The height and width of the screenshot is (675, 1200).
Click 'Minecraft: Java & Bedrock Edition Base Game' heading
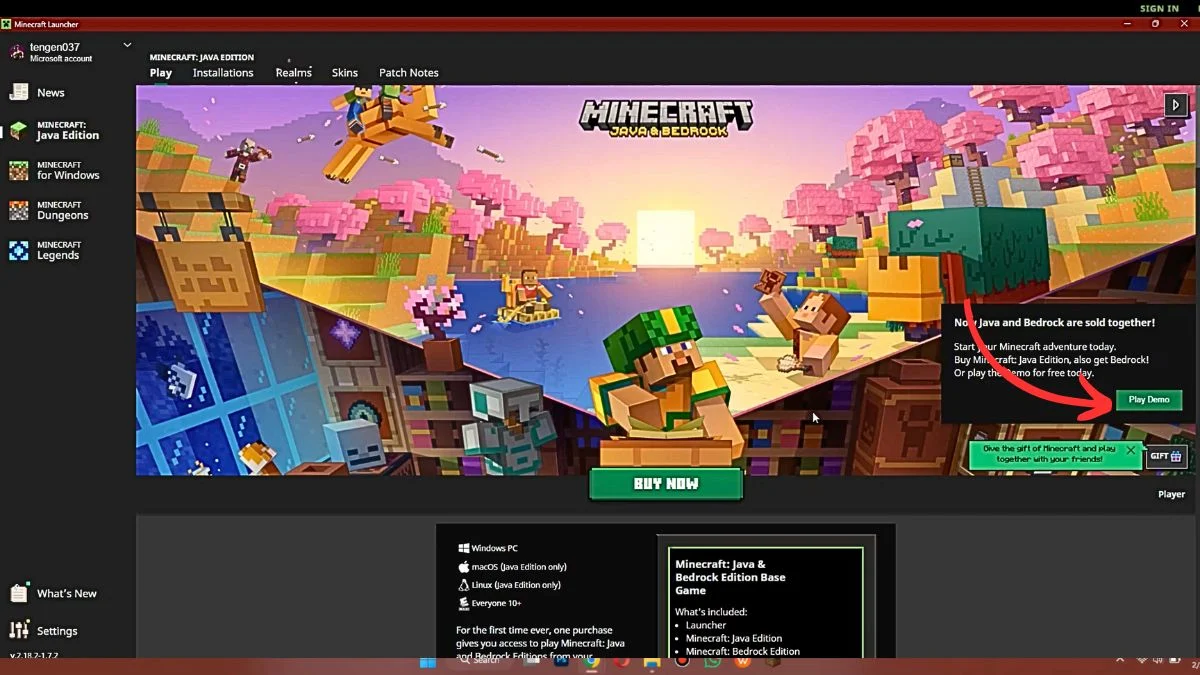[x=730, y=577]
